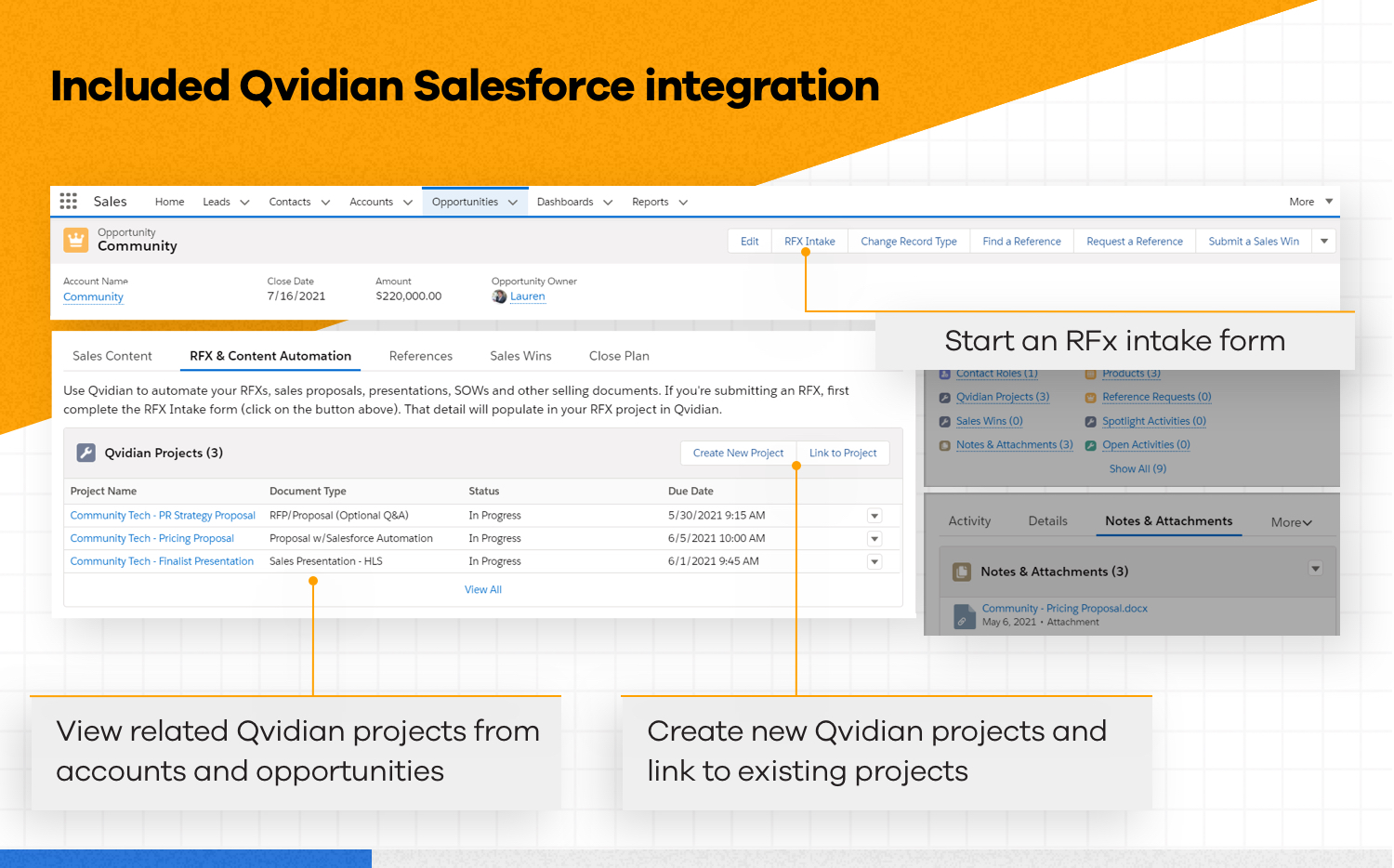Click Show All (9) in related lists

1137,468
